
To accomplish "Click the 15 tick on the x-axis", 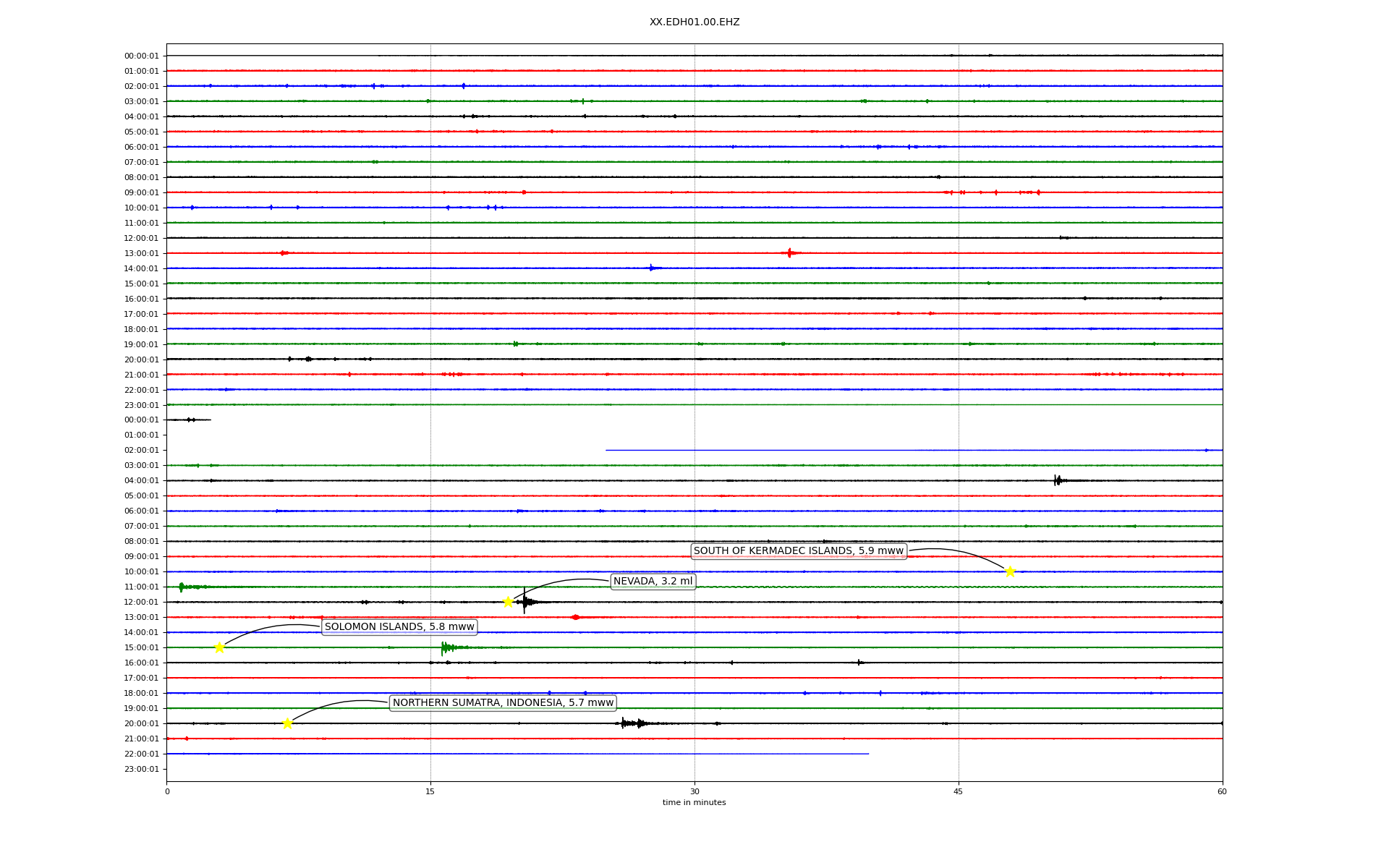I will [430, 791].
